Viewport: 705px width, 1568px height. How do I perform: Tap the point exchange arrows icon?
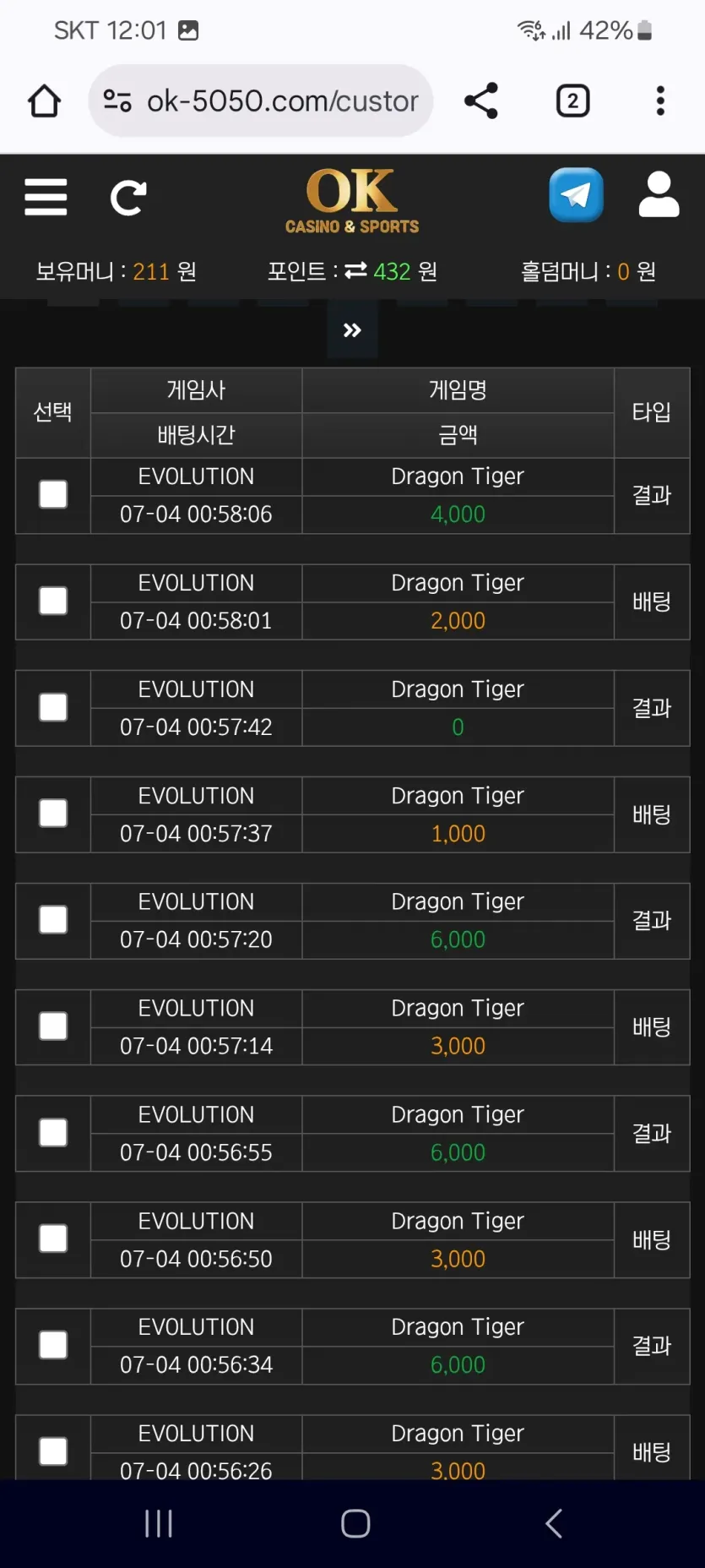pos(355,270)
